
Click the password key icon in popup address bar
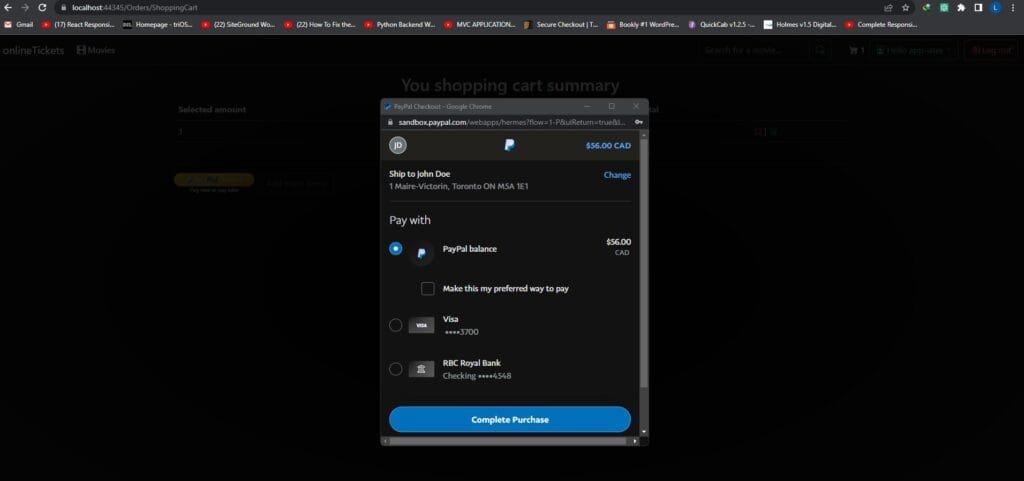638,122
